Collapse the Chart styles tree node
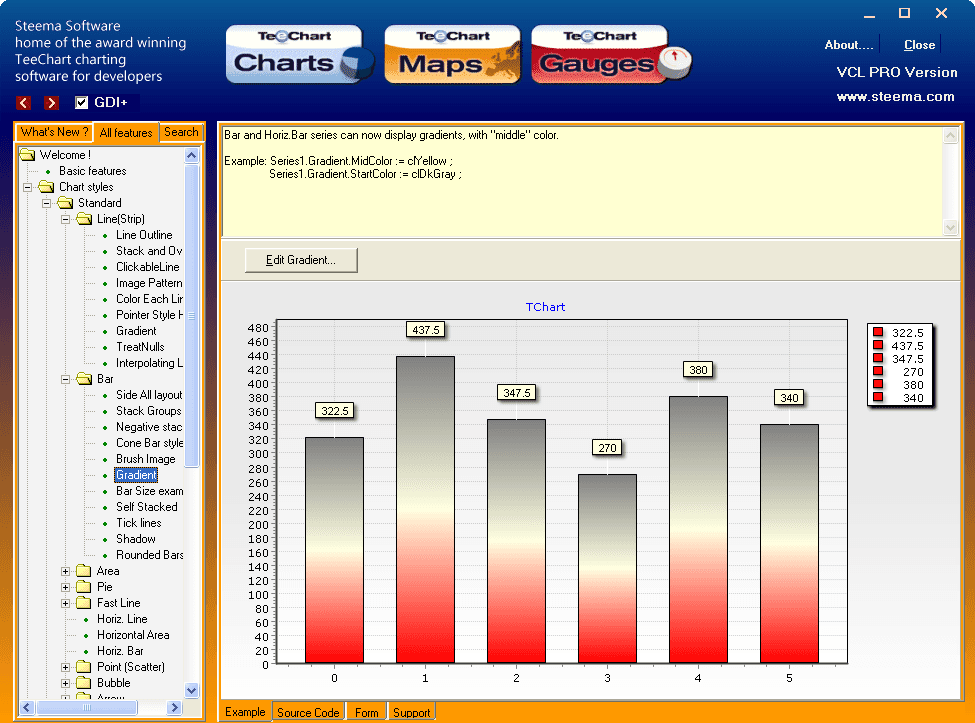The image size is (975, 723). pos(27,187)
